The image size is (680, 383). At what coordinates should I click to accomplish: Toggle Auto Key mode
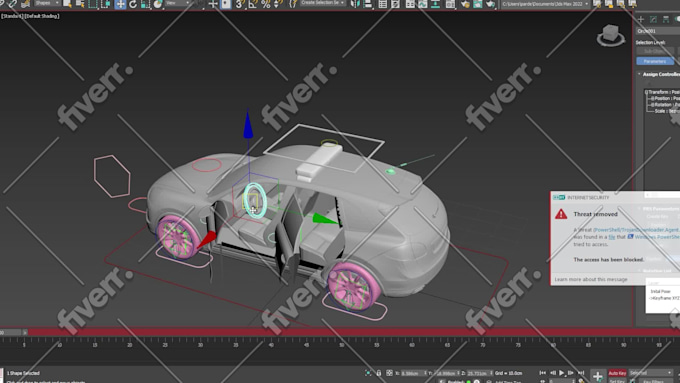pos(617,373)
